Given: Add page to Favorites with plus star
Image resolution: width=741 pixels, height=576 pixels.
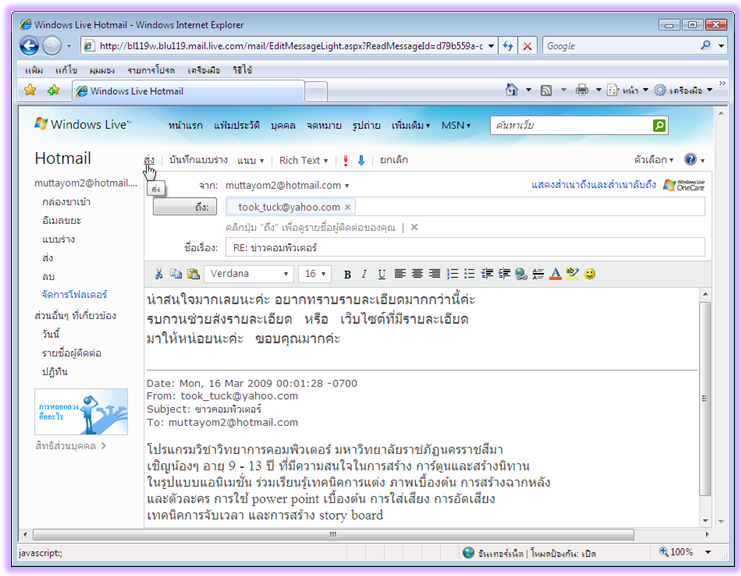Looking at the screenshot, I should click(53, 89).
